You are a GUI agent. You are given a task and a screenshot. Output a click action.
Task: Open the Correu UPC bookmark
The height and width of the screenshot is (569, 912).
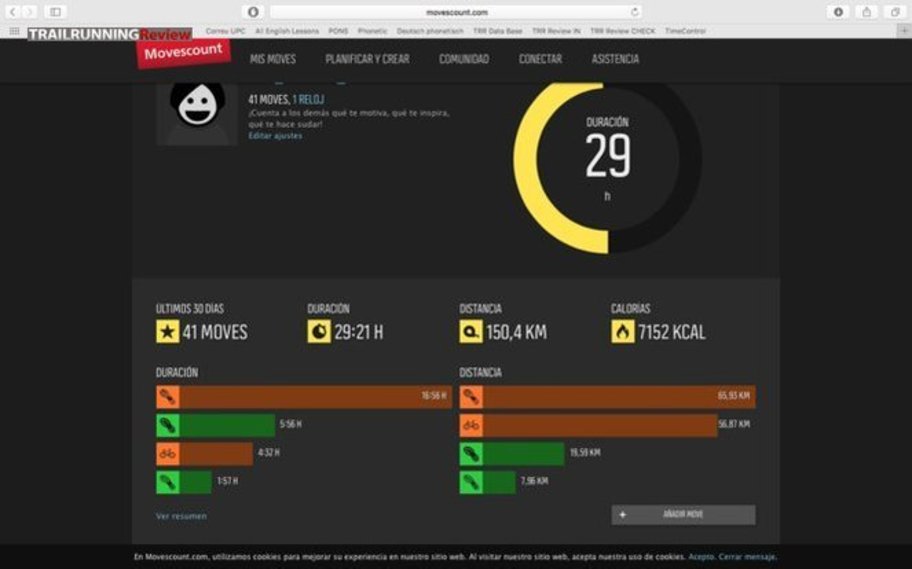coord(225,31)
